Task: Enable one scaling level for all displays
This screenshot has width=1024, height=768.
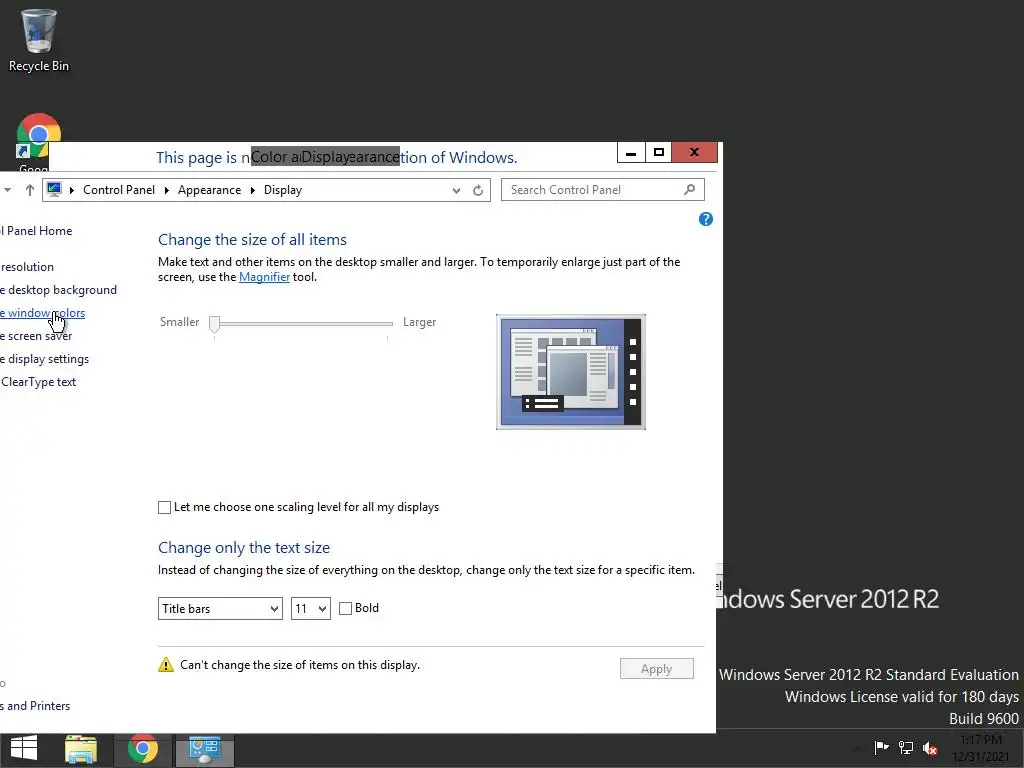Action: pos(165,507)
